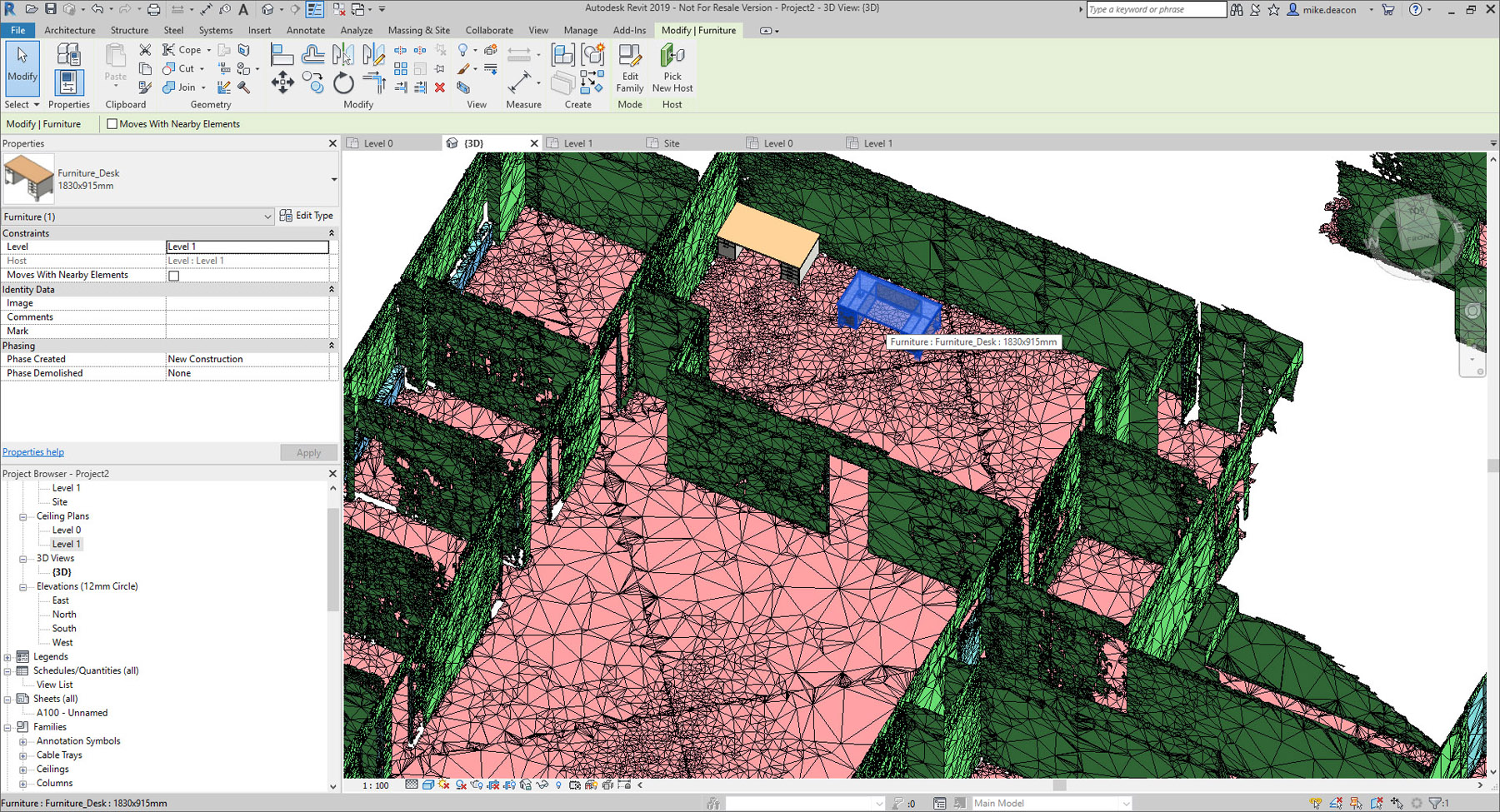Toggle Shadows in view control bar
The height and width of the screenshot is (812, 1500).
461,785
